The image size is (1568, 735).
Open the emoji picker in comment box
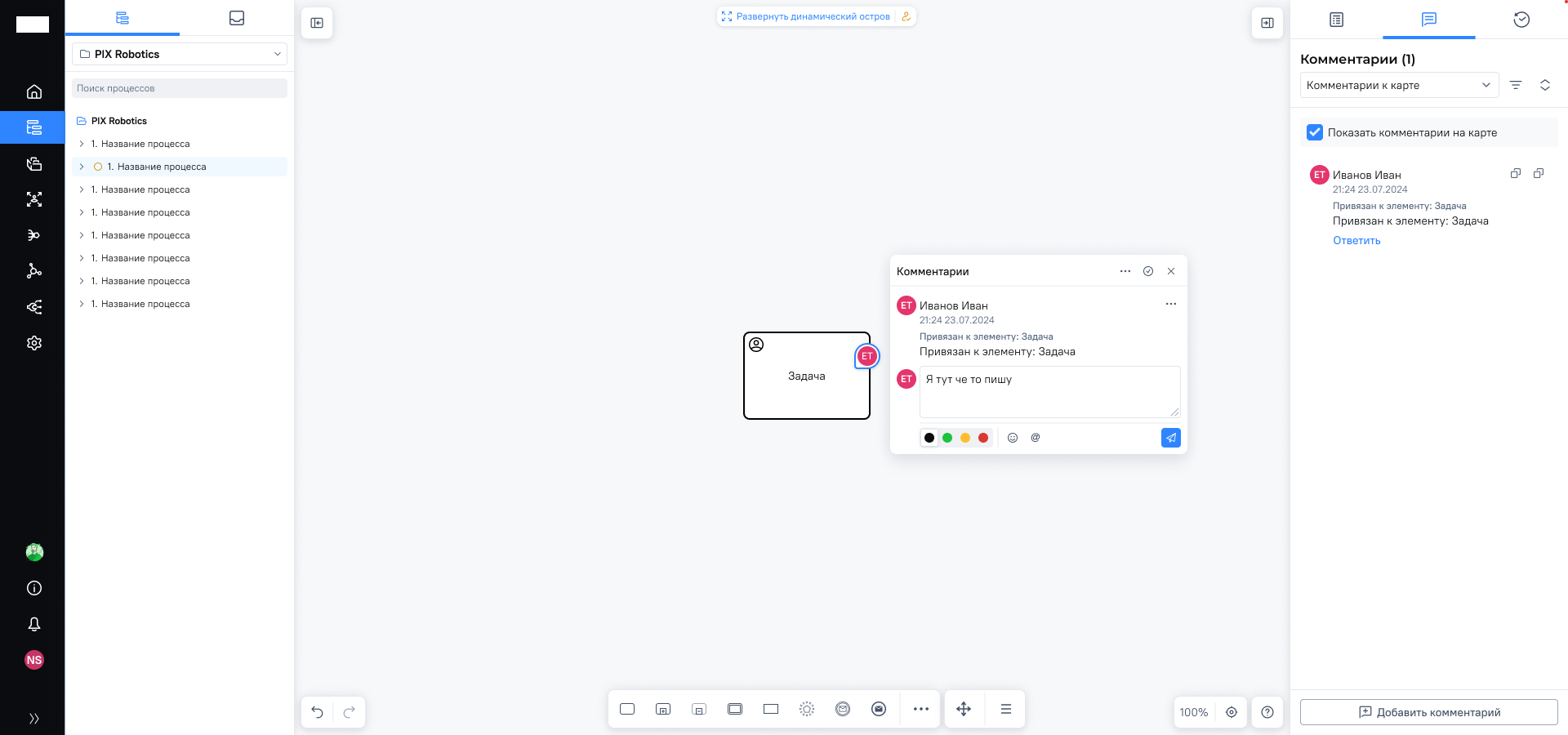coord(1013,438)
